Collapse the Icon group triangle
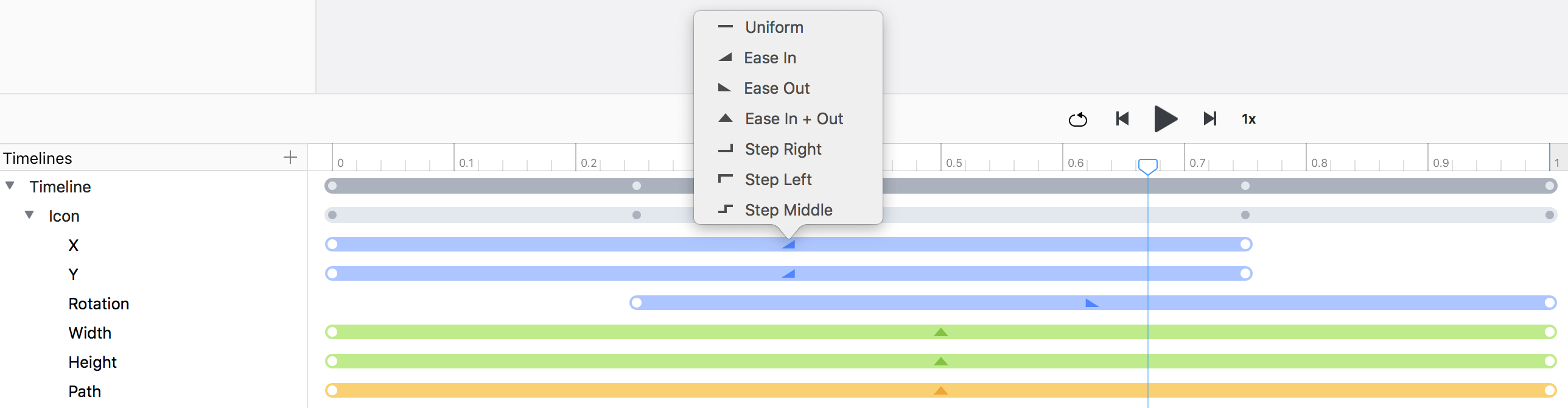This screenshot has height=408, width=1568. click(29, 215)
